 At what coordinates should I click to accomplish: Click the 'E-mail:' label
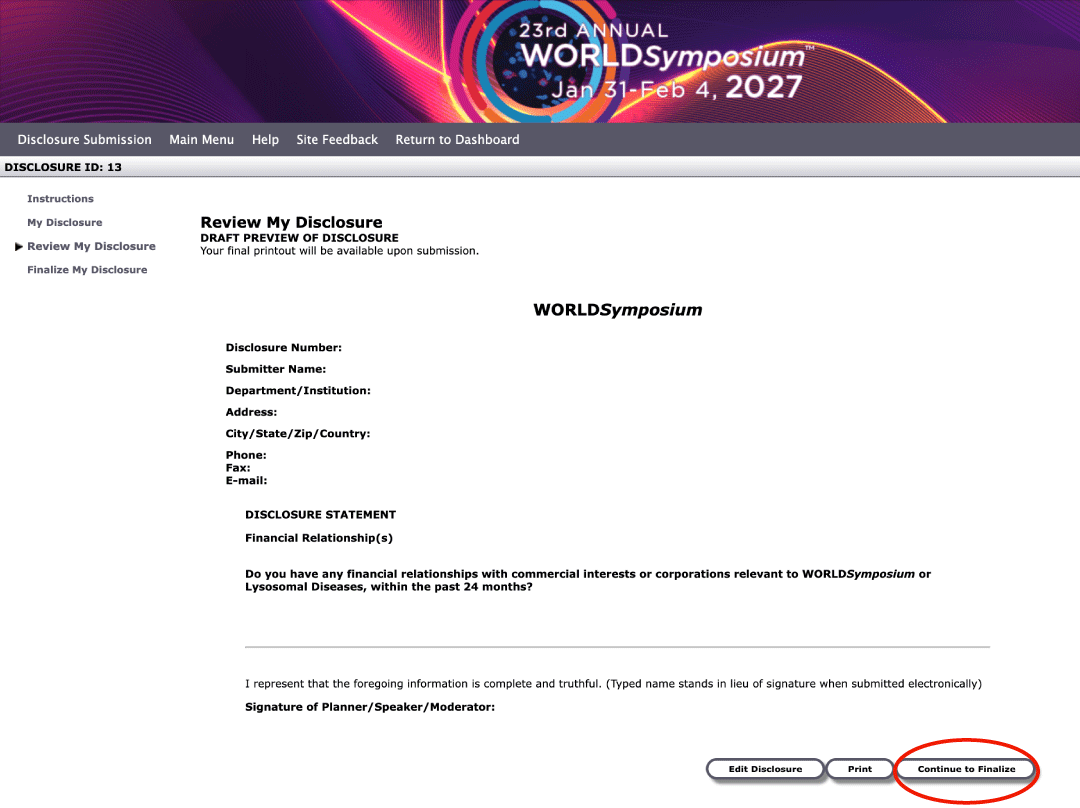point(247,481)
